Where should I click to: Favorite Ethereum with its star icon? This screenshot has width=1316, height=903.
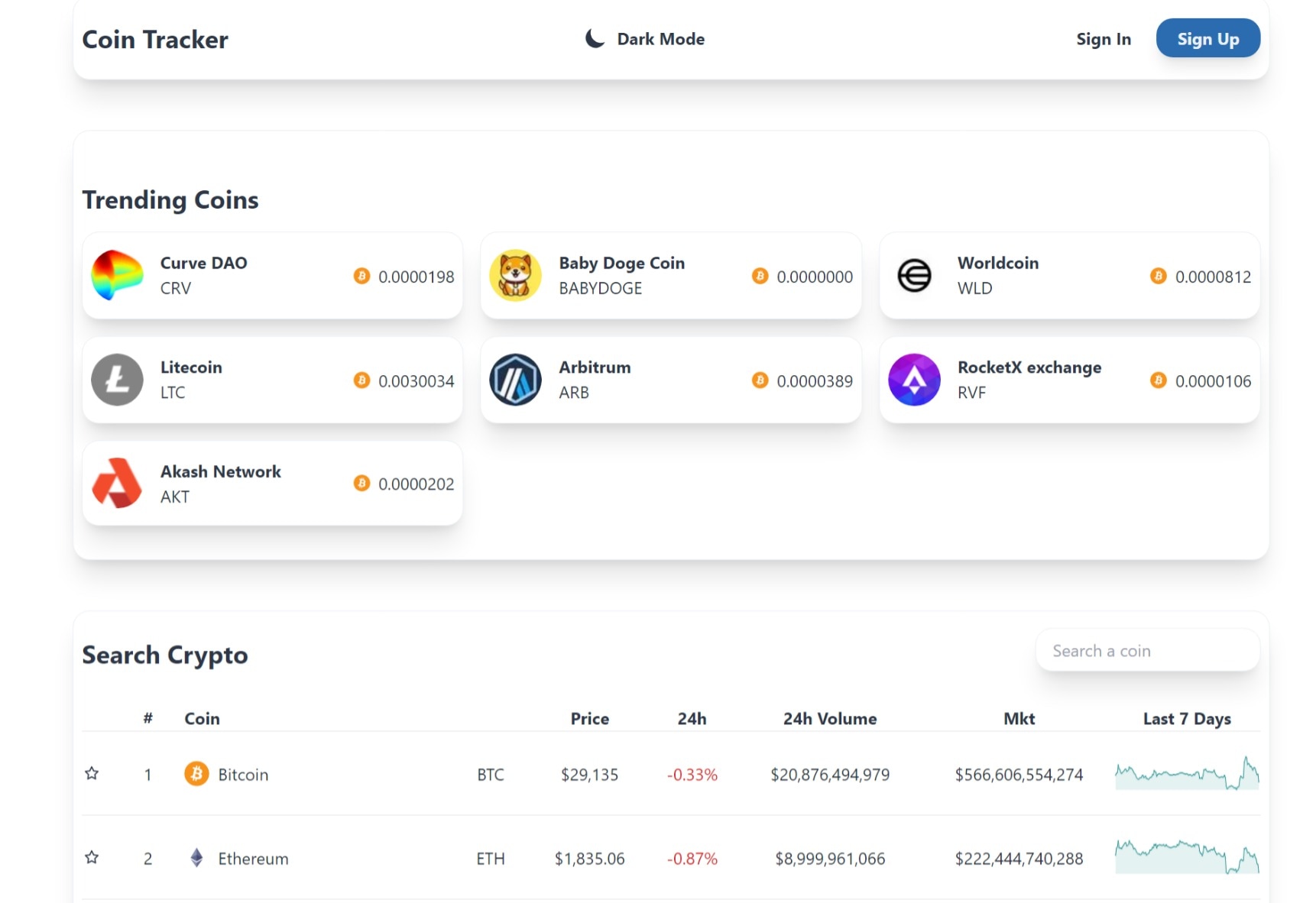92,857
